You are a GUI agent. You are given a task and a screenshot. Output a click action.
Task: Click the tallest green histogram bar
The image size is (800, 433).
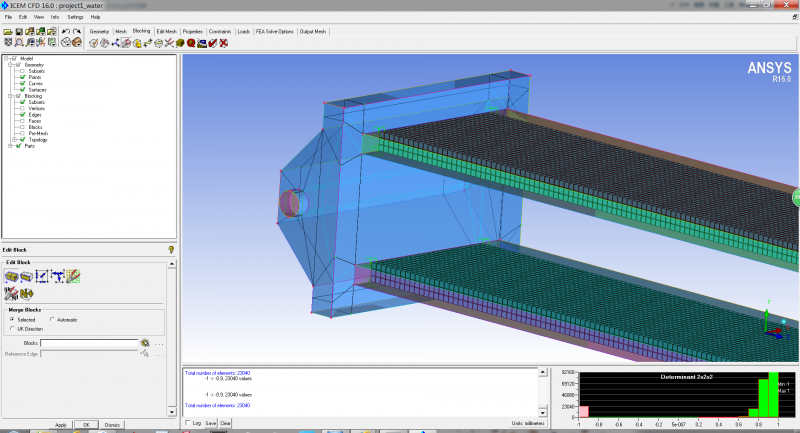point(773,393)
